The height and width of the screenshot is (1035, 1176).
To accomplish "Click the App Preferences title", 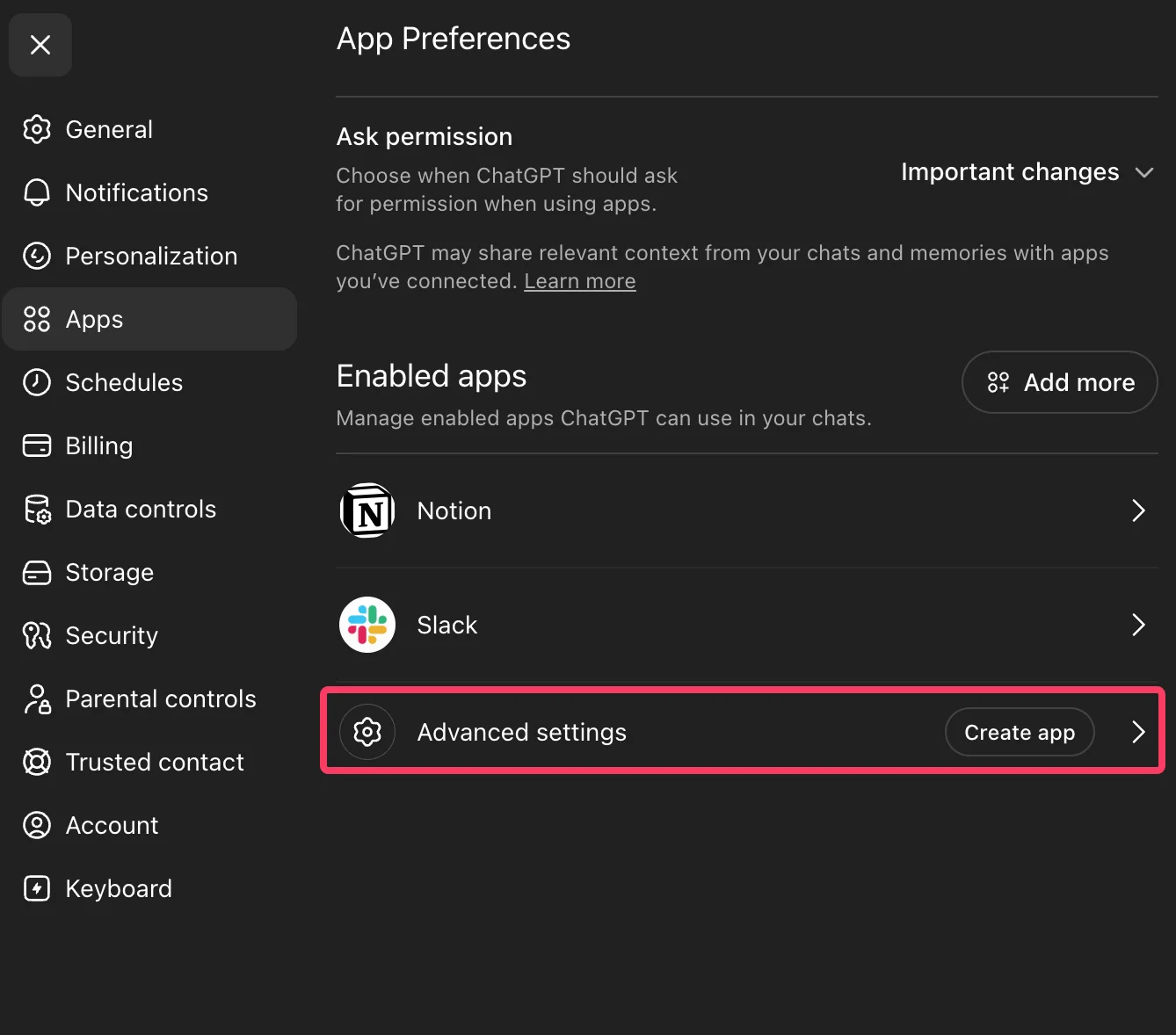I will tap(454, 39).
